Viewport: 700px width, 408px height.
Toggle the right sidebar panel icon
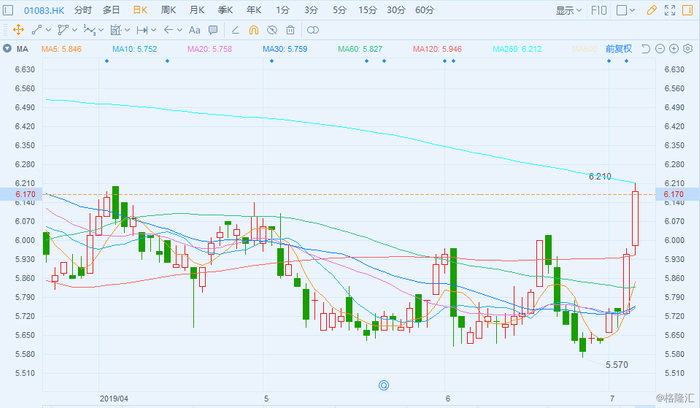[x=688, y=10]
